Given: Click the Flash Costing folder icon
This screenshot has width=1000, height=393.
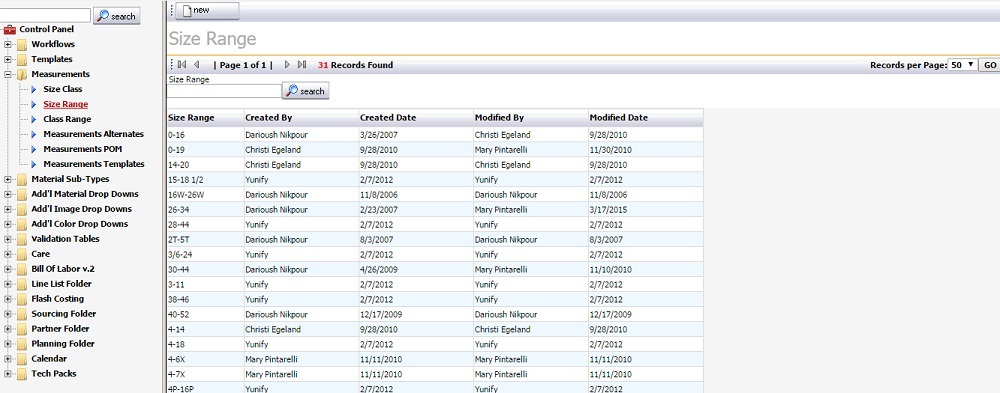Looking at the screenshot, I should (x=22, y=299).
